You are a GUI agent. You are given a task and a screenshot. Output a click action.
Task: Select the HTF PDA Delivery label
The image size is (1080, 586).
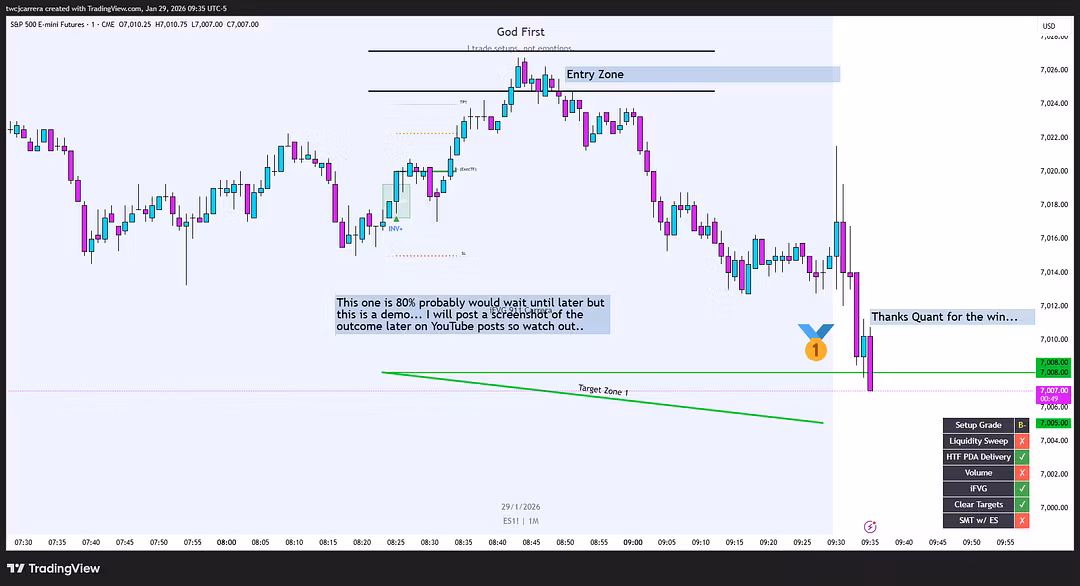click(978, 457)
